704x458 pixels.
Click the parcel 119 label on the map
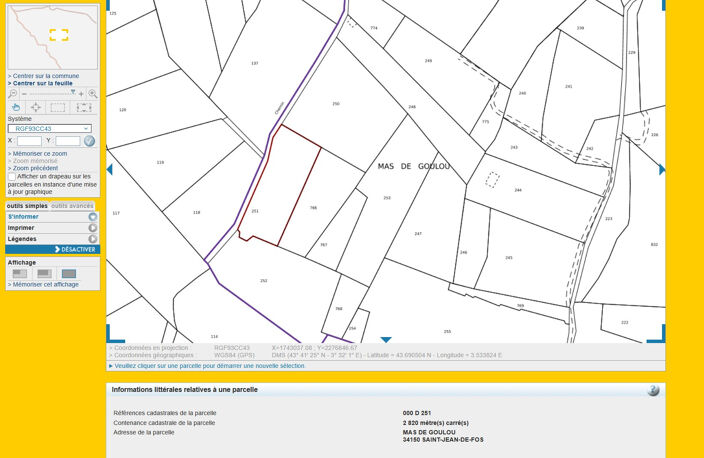tap(160, 163)
